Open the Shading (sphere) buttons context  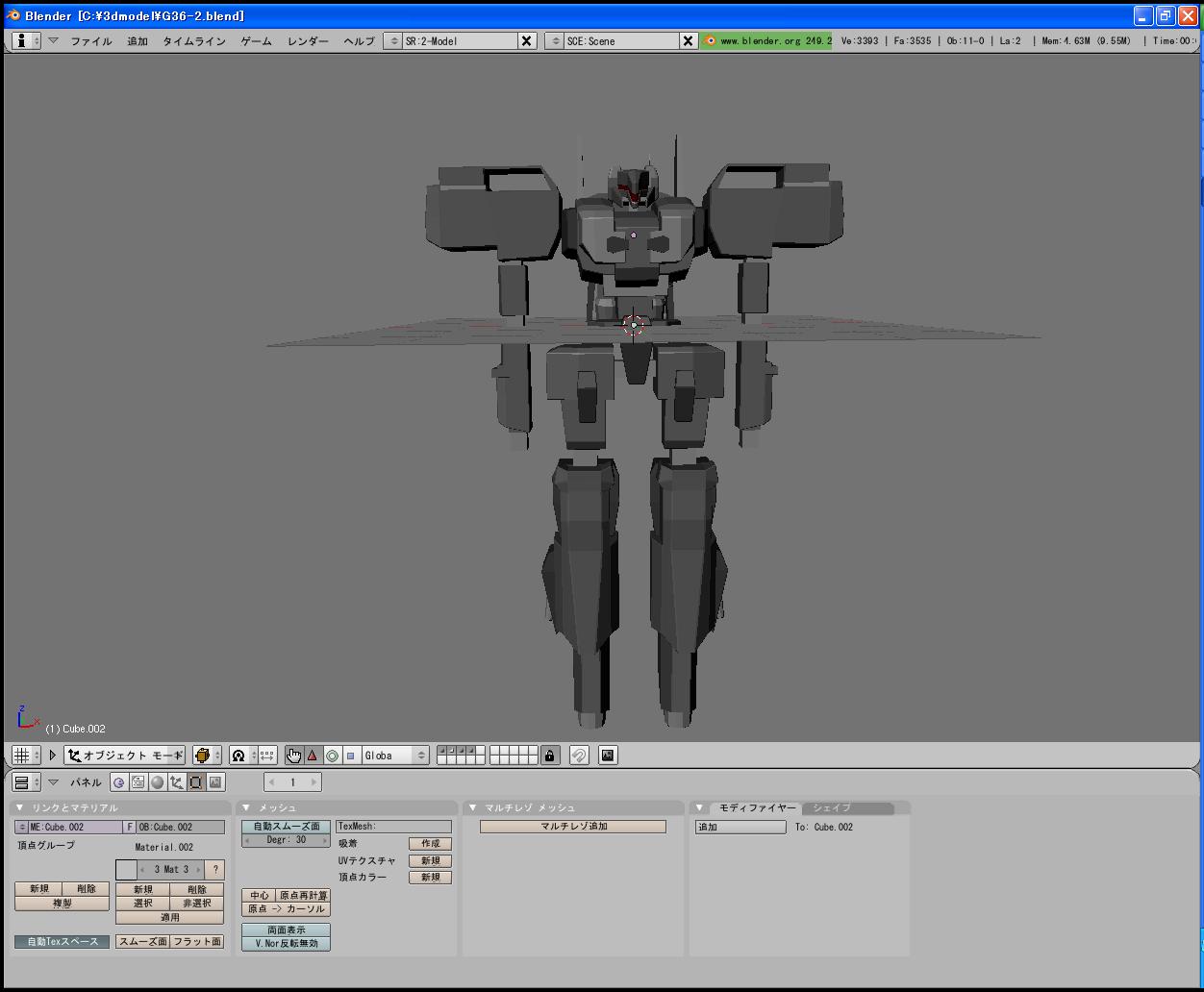(x=158, y=782)
